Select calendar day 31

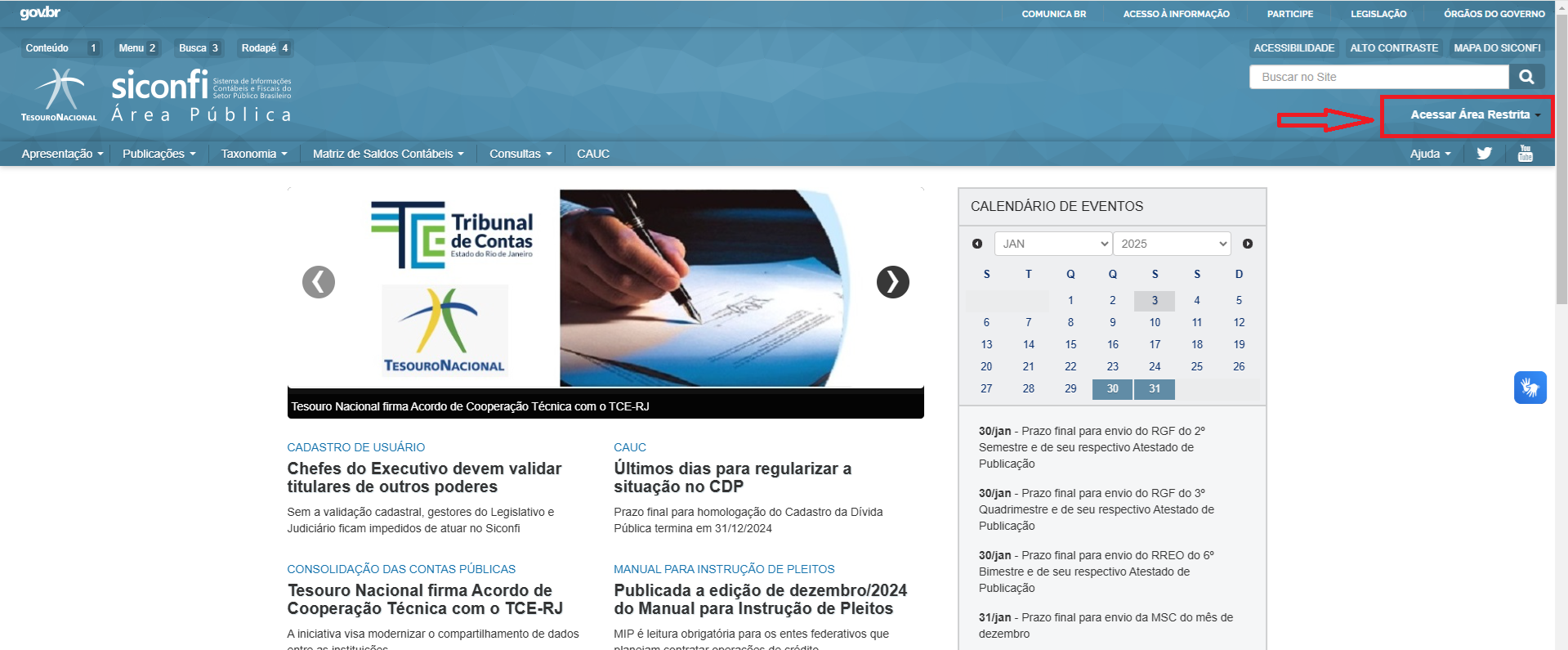click(x=1155, y=388)
